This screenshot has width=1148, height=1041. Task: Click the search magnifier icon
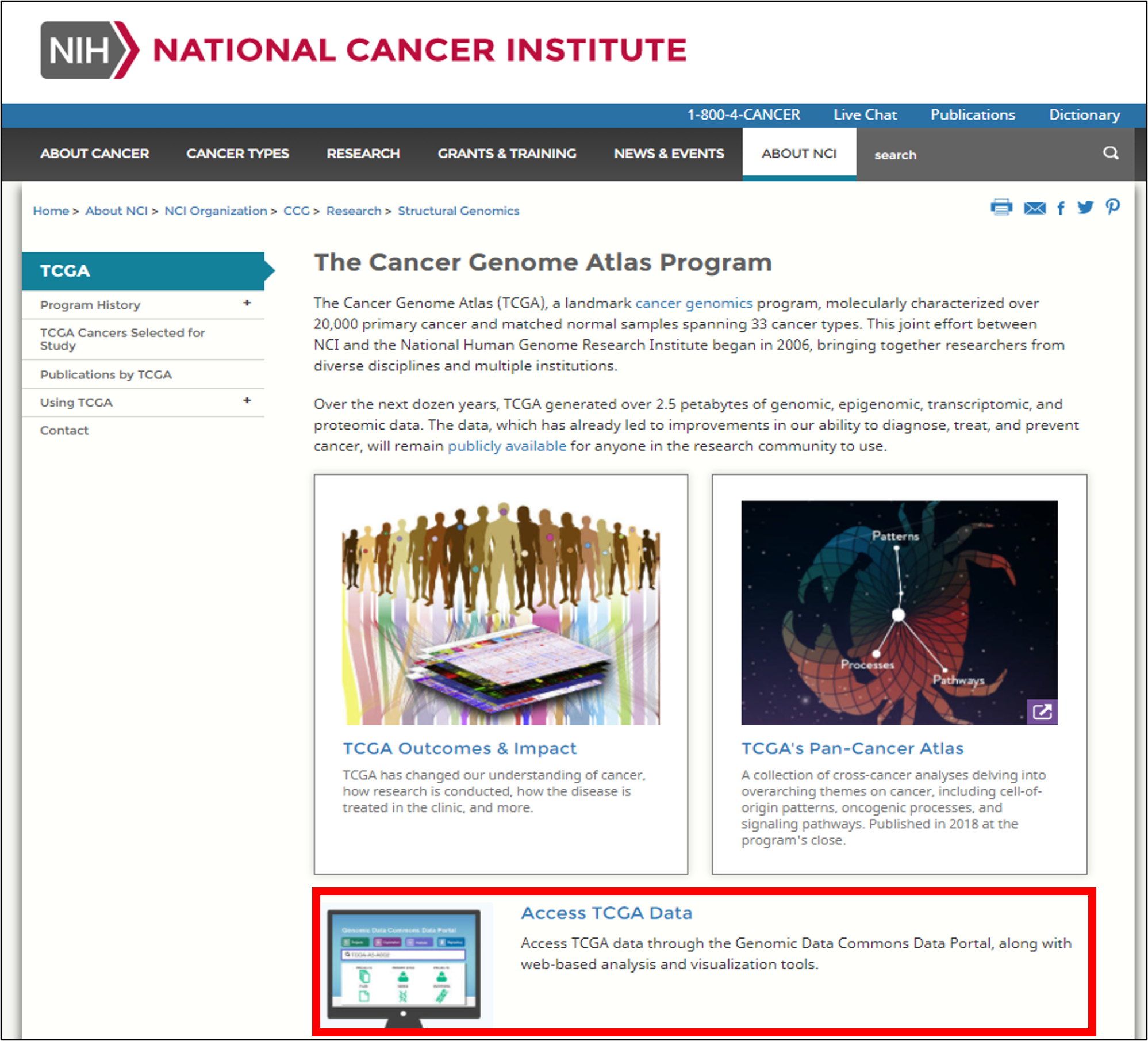pyautogui.click(x=1111, y=153)
